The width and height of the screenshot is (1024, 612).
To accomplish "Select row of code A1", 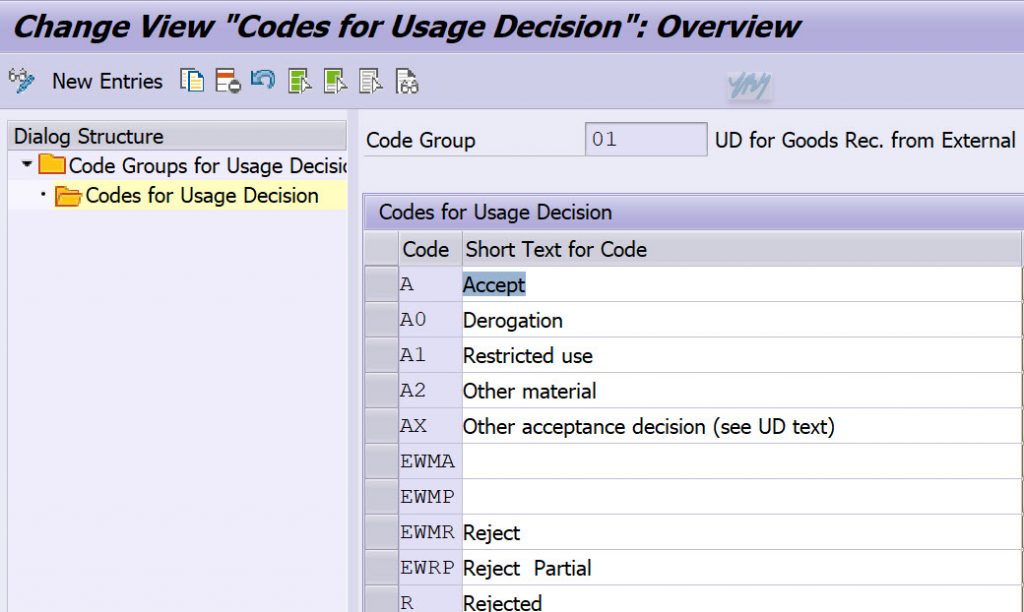I will [381, 355].
